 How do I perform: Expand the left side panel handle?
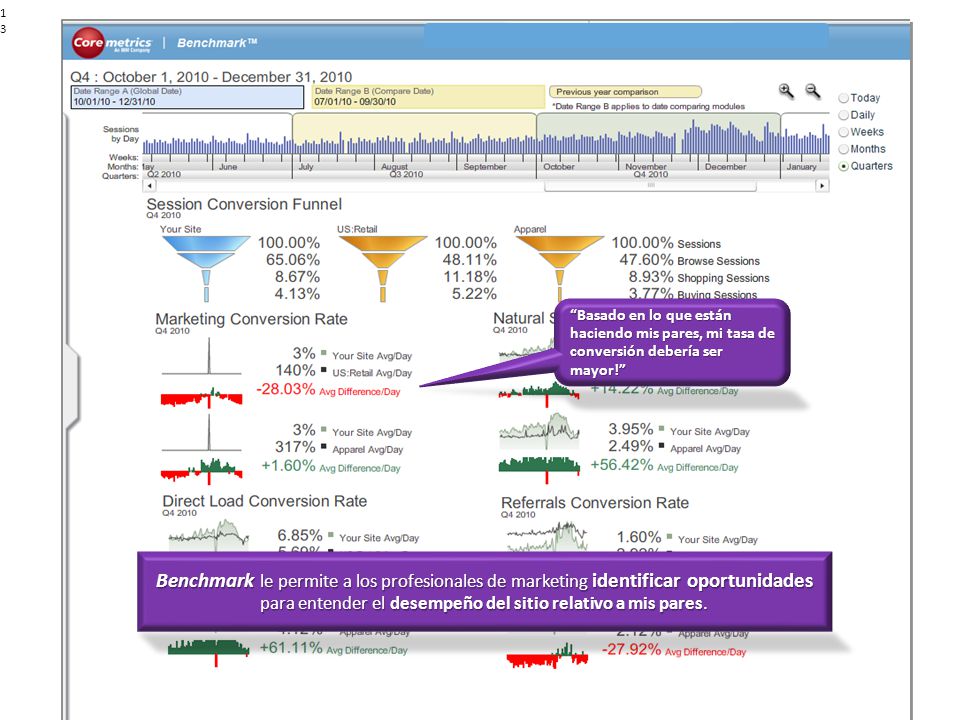click(x=73, y=388)
